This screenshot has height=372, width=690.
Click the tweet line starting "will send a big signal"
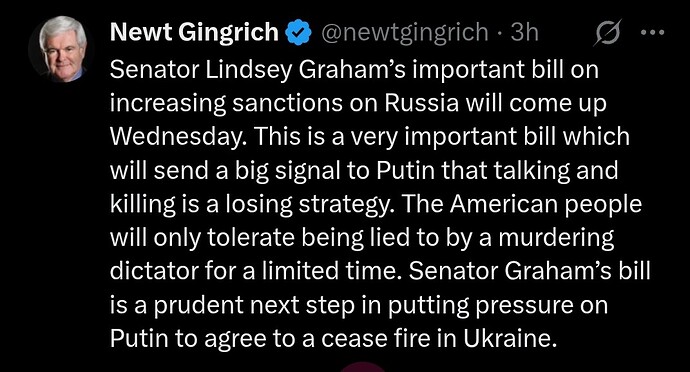363,171
